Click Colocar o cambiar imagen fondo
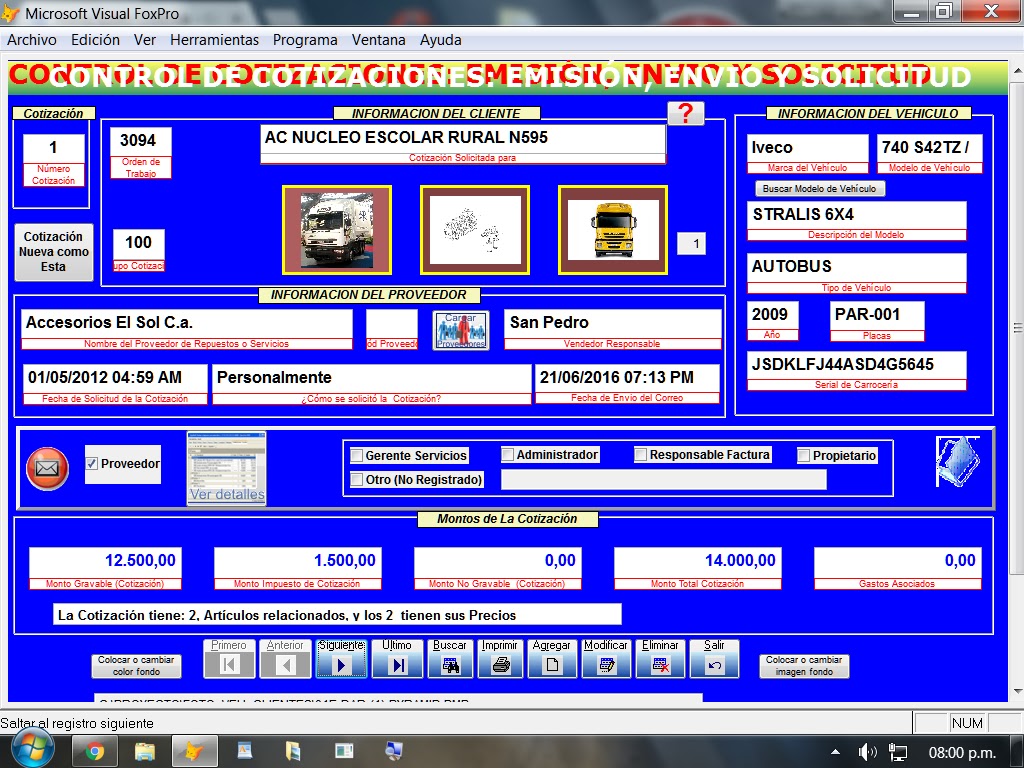 coord(804,666)
